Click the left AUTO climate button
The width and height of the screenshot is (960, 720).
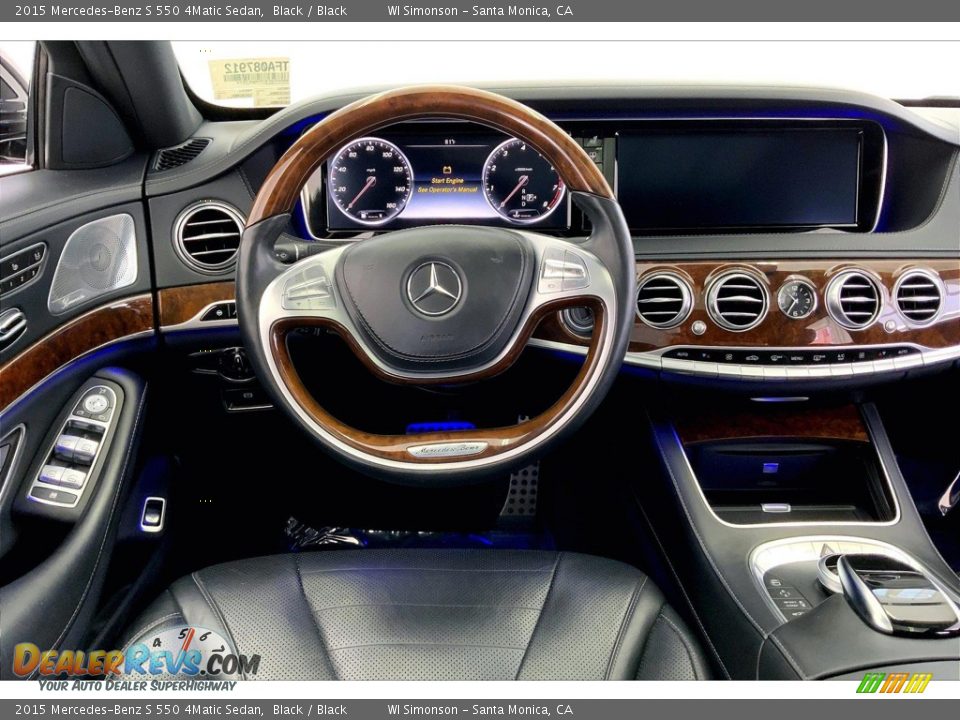pyautogui.click(x=683, y=354)
